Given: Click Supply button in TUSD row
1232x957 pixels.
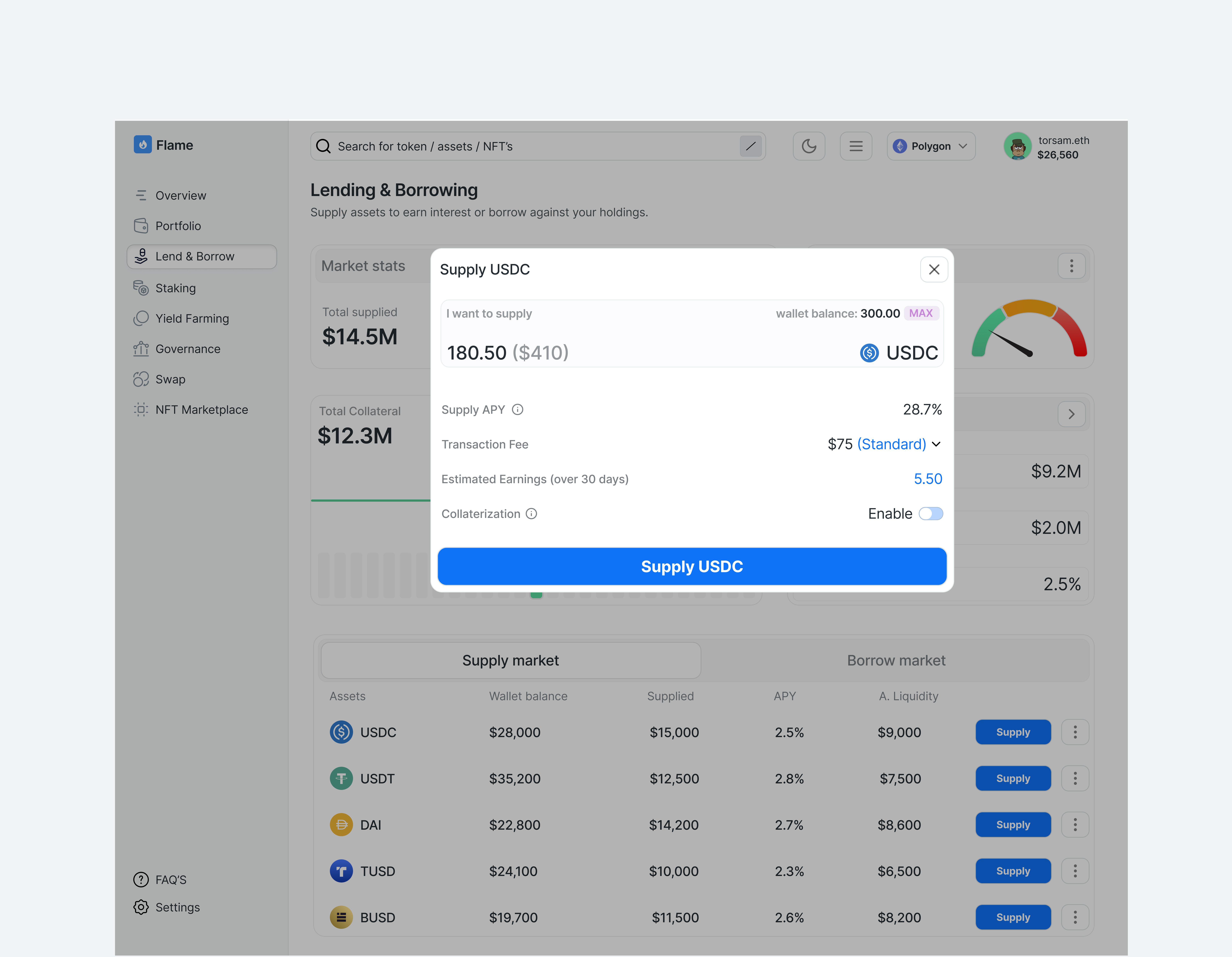Looking at the screenshot, I should click(1013, 871).
